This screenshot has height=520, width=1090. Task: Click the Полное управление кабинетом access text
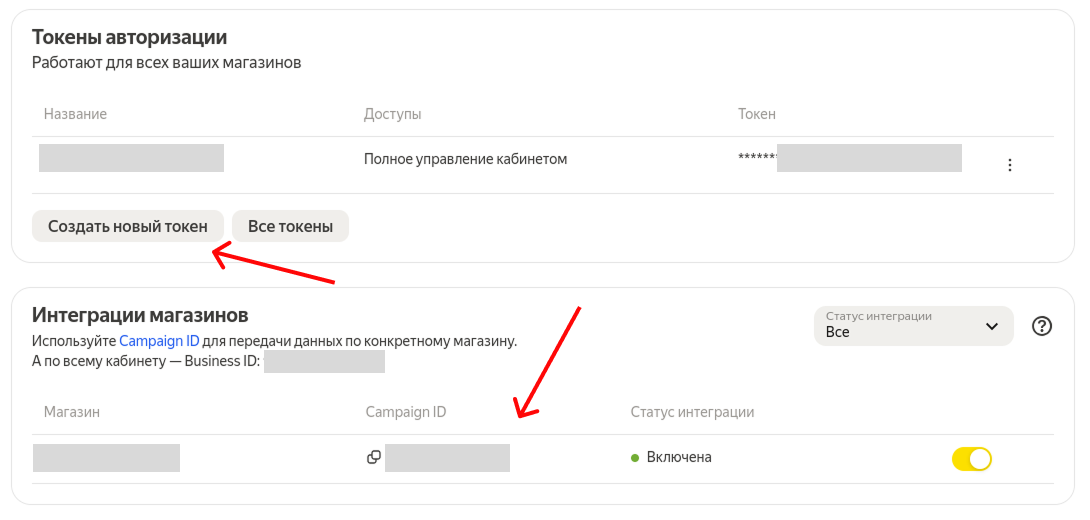tap(465, 159)
